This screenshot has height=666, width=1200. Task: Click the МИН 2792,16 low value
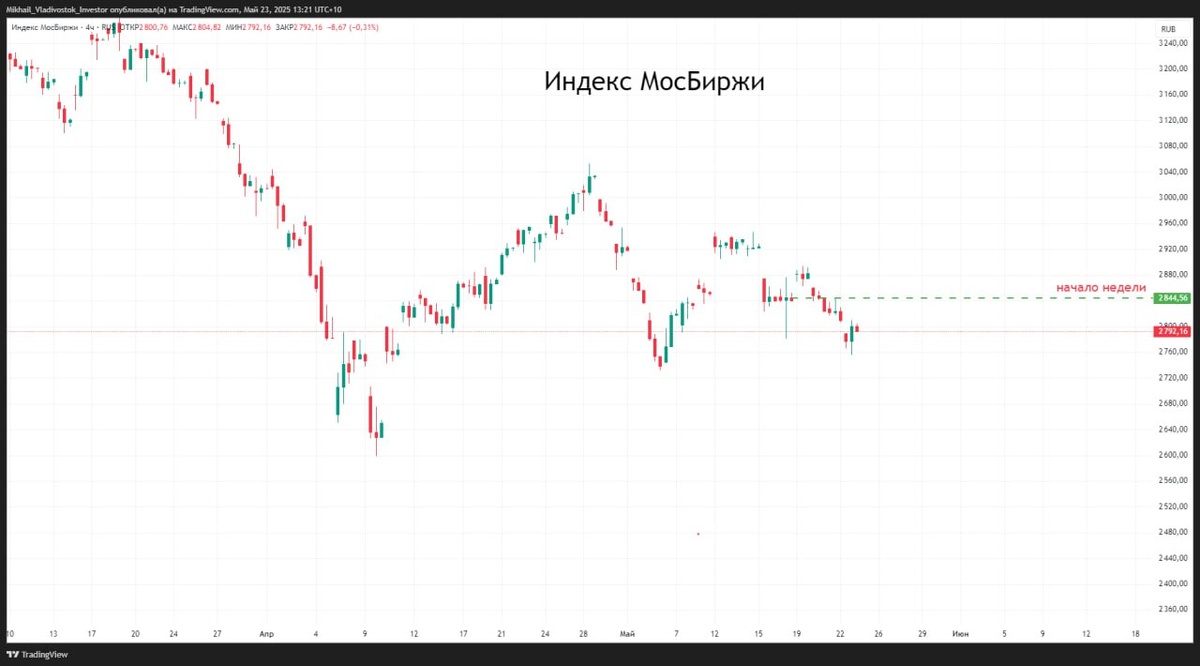248,27
